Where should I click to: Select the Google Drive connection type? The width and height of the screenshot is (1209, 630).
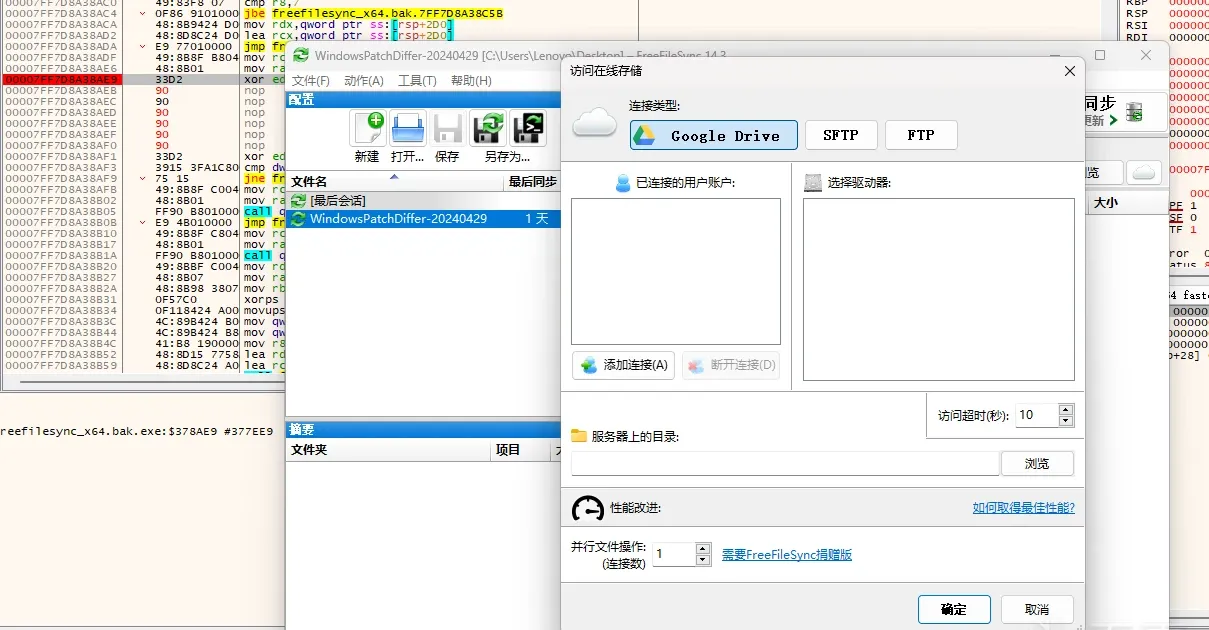point(714,135)
